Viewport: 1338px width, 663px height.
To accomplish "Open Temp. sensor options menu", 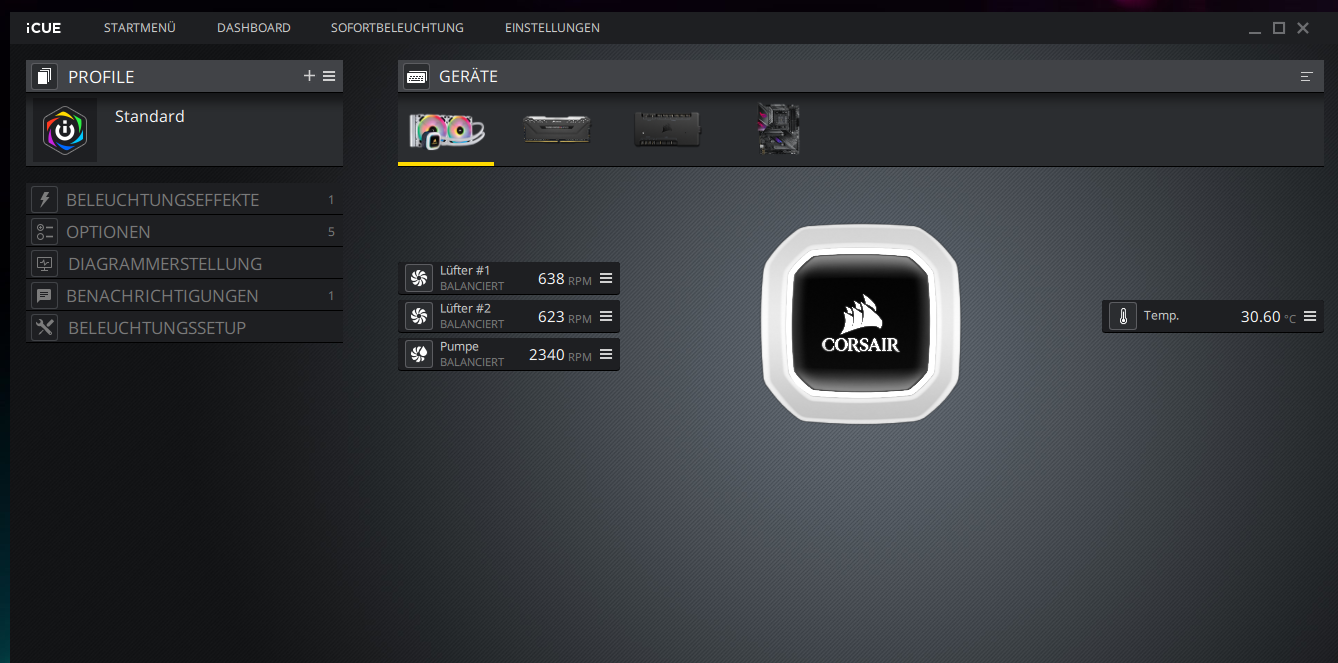I will [x=1310, y=316].
